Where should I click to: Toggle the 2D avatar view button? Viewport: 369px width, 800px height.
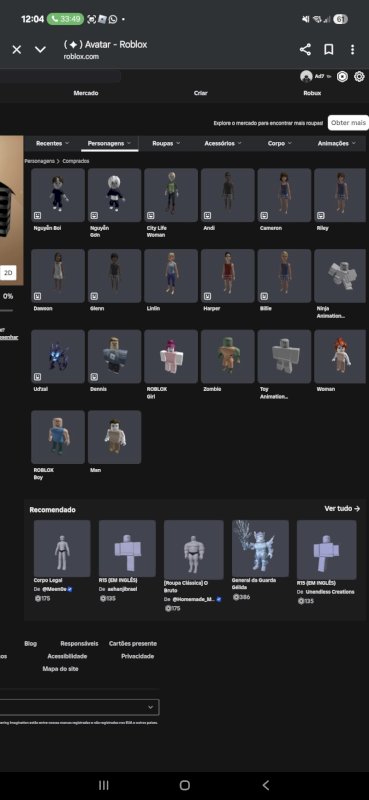(x=8, y=273)
